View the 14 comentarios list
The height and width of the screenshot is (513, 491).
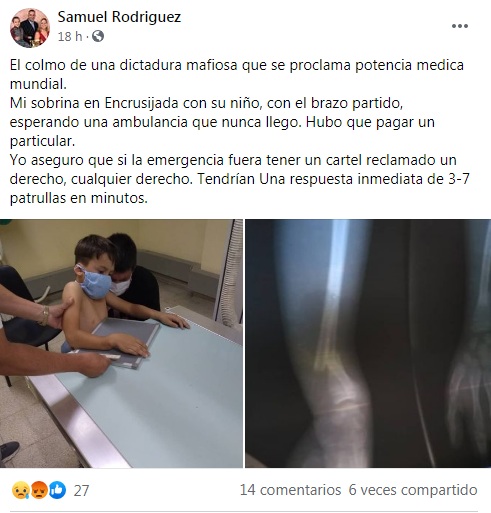[290, 490]
